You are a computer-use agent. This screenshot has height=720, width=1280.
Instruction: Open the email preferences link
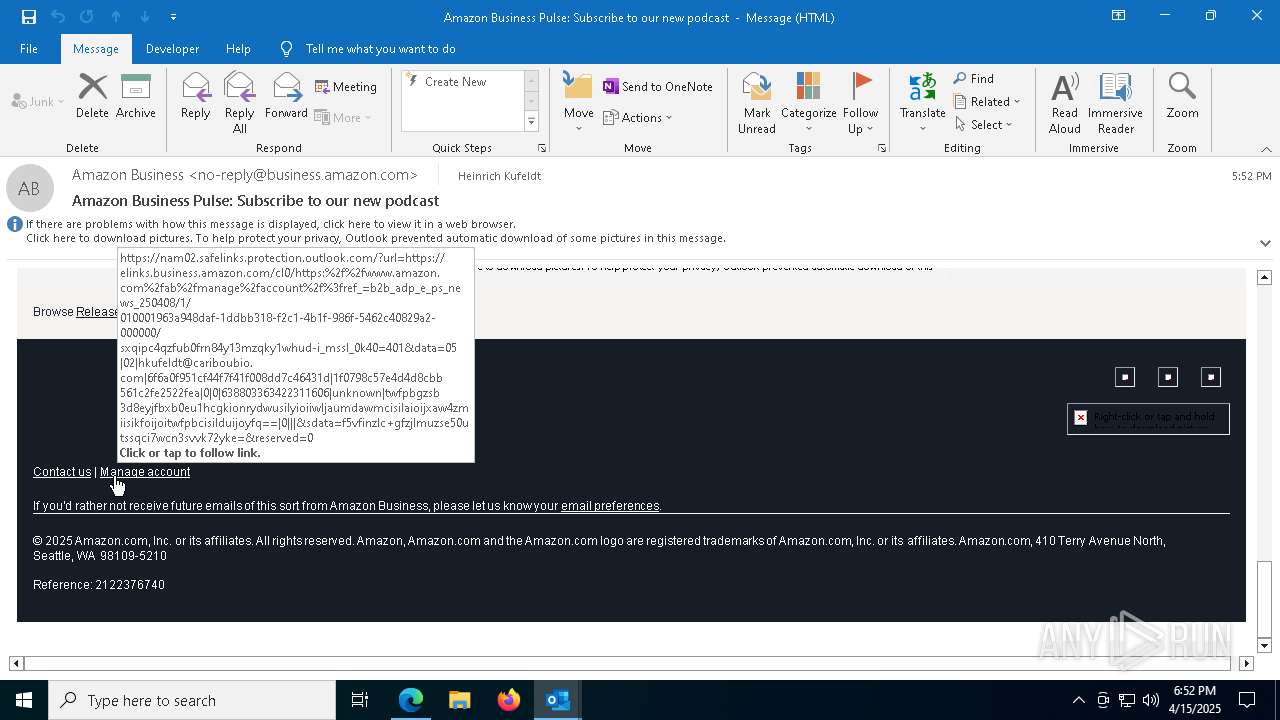coord(610,506)
